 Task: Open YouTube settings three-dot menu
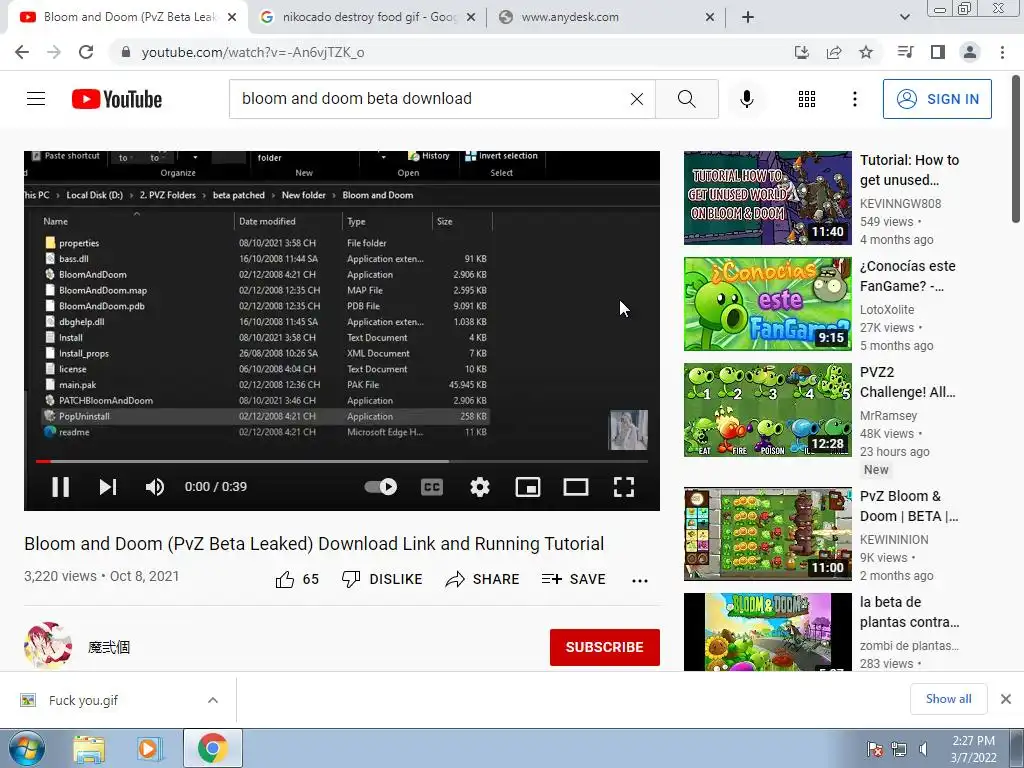[855, 99]
